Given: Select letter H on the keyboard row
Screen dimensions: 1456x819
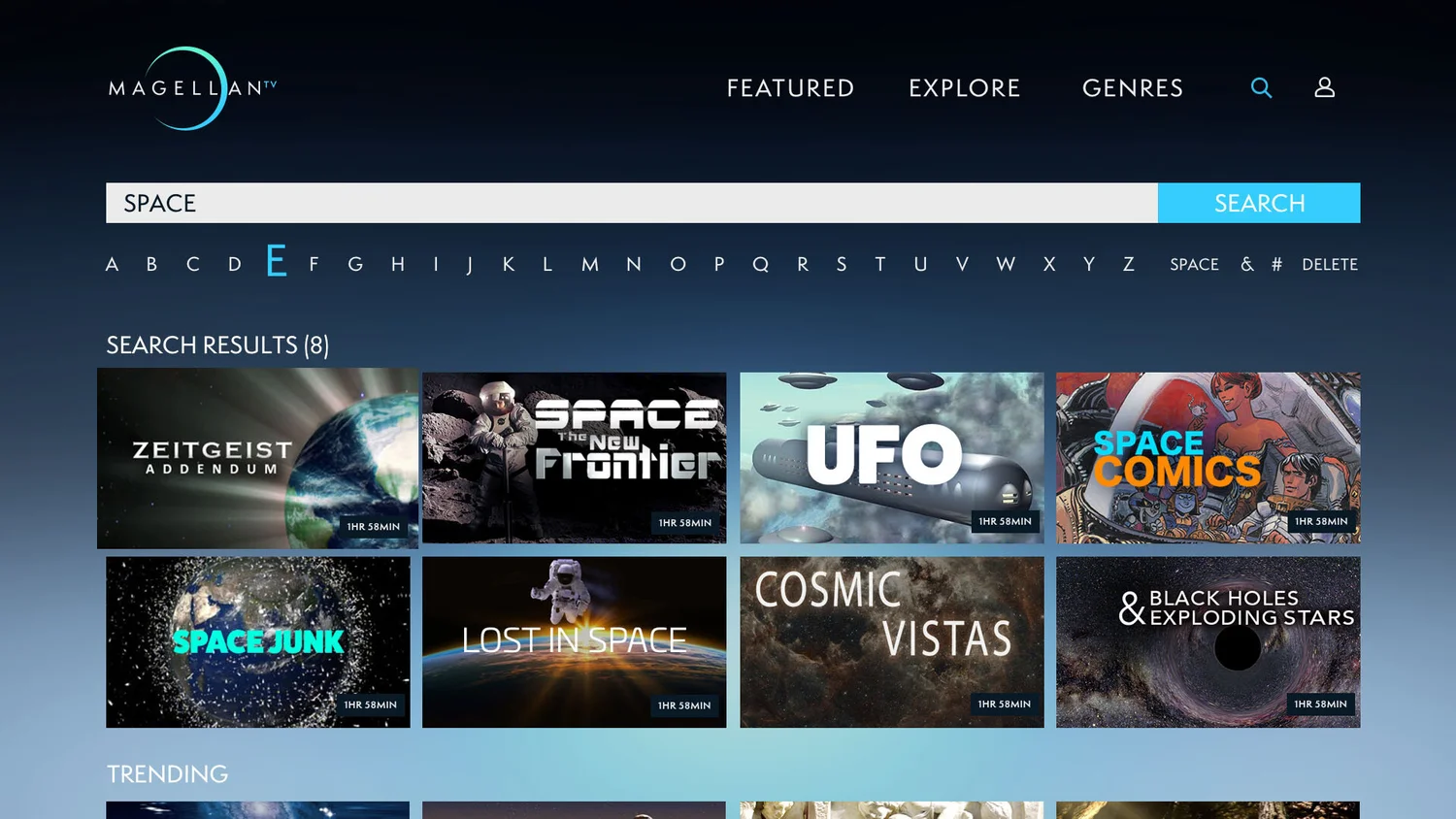Looking at the screenshot, I should (x=398, y=264).
